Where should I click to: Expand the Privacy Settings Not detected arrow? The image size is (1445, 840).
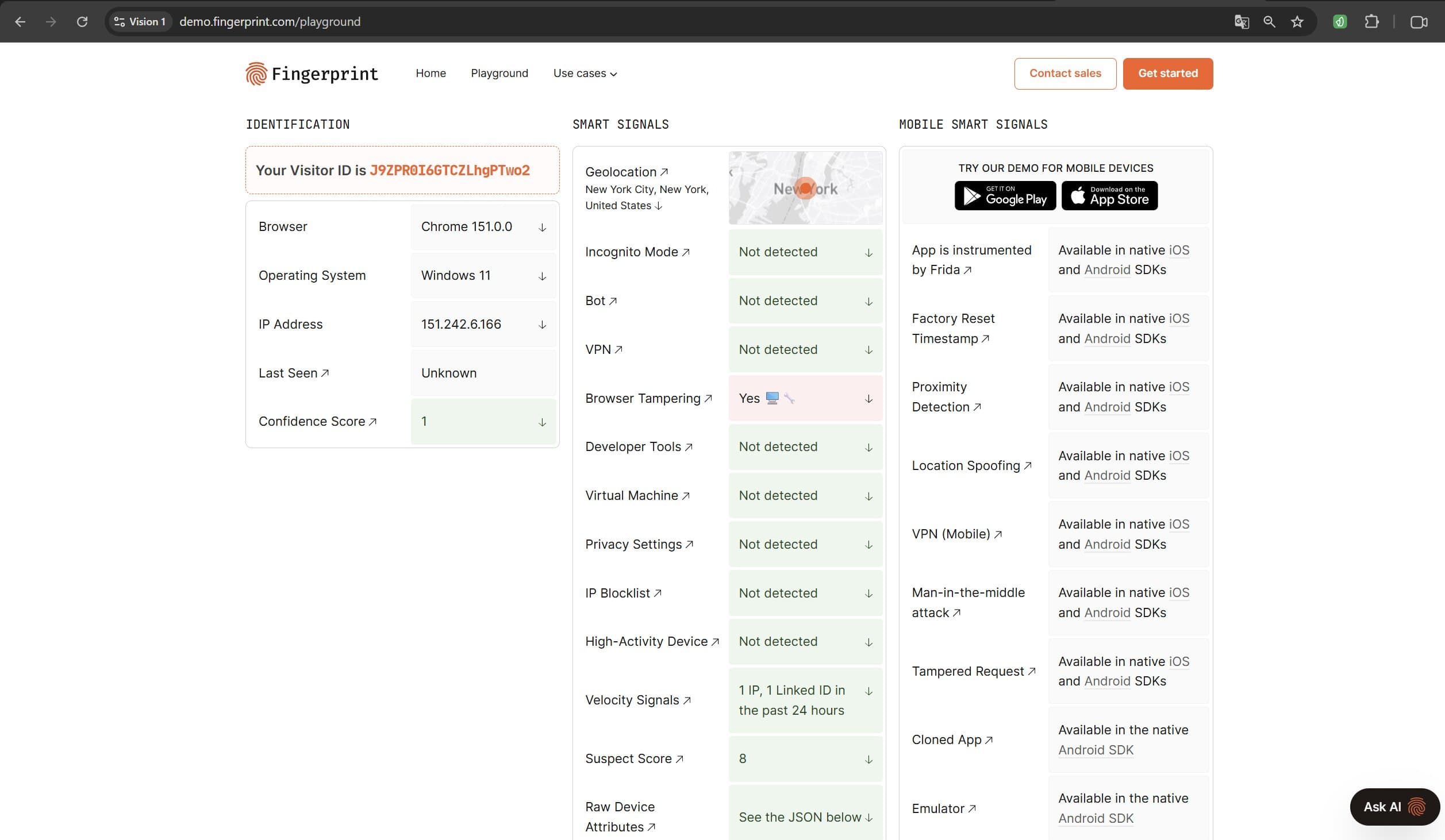[x=868, y=545]
